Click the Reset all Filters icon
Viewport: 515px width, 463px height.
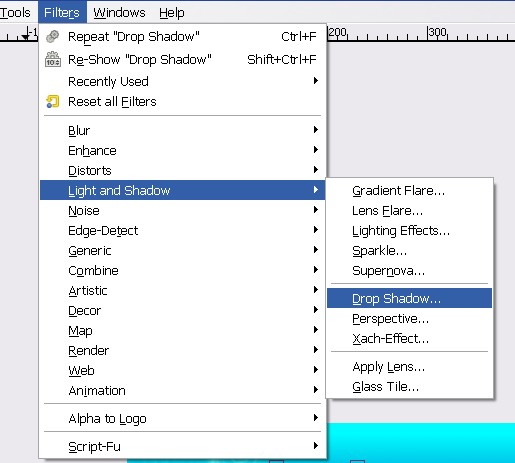[53, 101]
